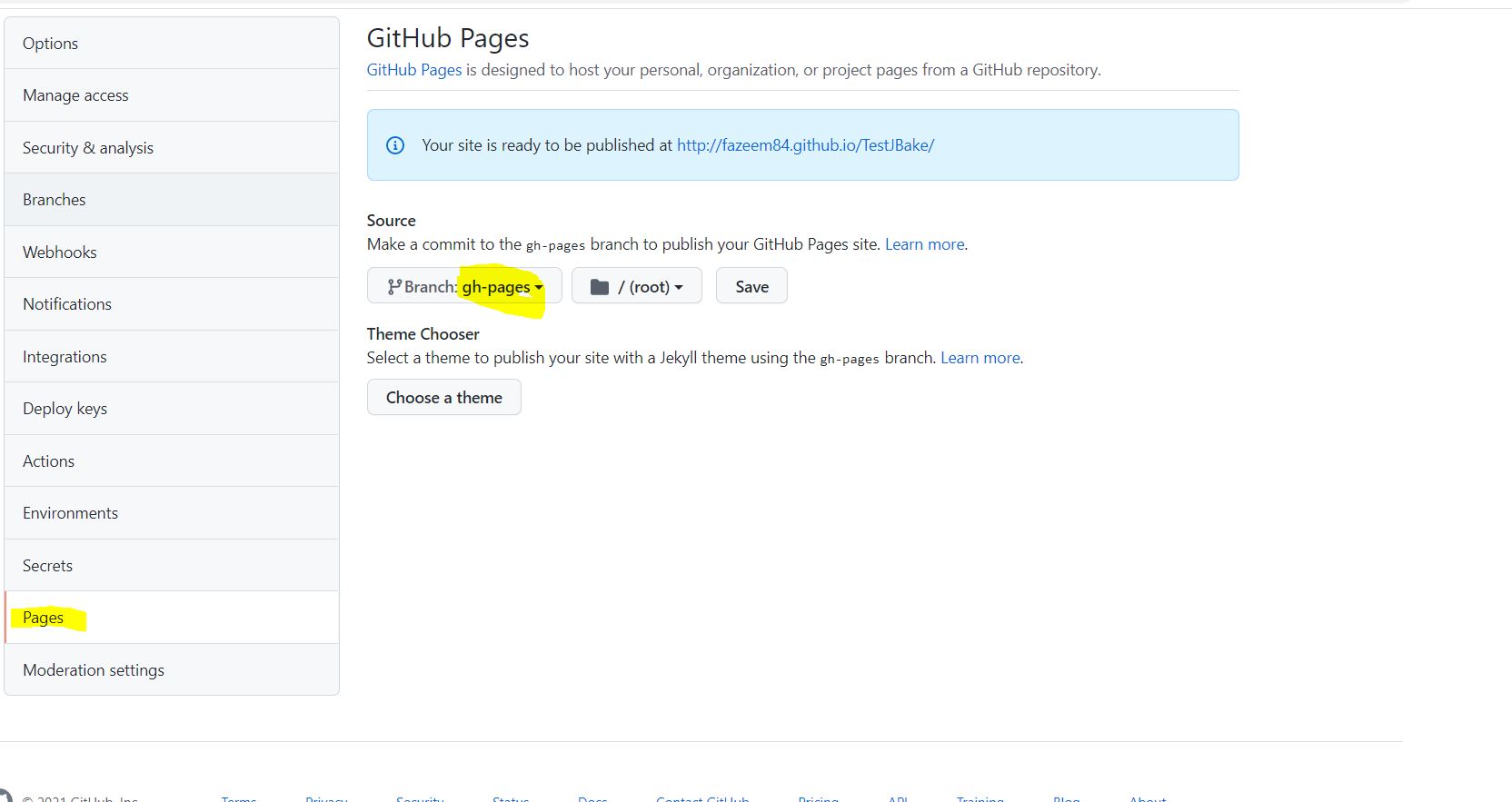Select Manage access in the sidebar
1512x802 pixels.
pyautogui.click(x=172, y=95)
